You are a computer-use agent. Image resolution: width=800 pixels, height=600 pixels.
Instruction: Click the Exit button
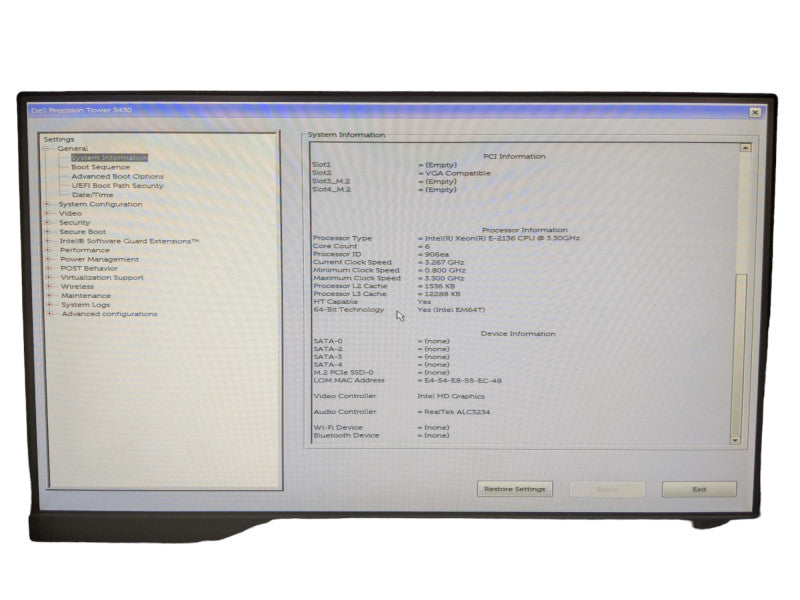click(x=699, y=490)
